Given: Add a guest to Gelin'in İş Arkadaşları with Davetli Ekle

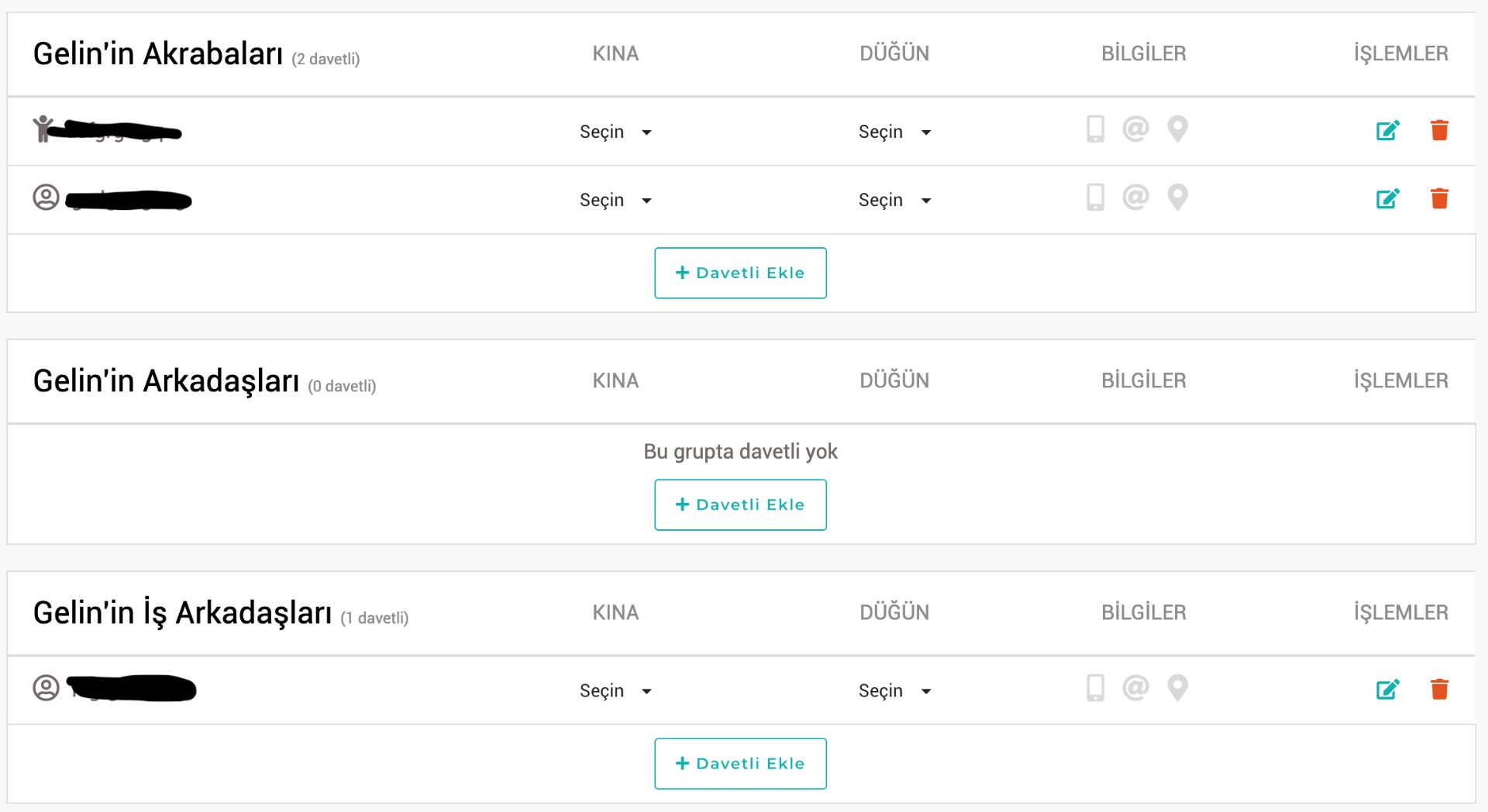Looking at the screenshot, I should tap(740, 763).
